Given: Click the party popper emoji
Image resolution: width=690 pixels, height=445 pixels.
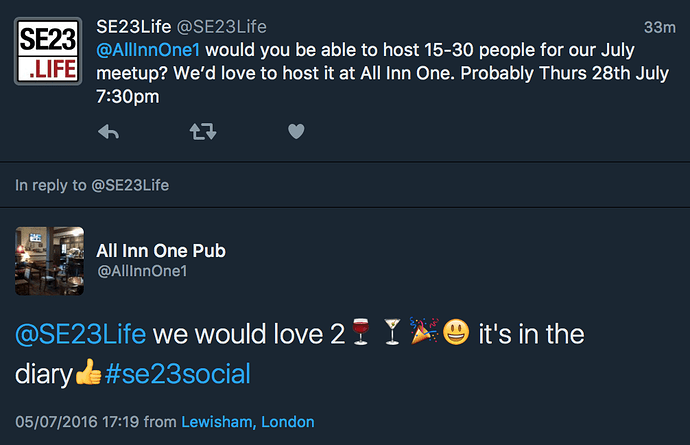Looking at the screenshot, I should (425, 335).
